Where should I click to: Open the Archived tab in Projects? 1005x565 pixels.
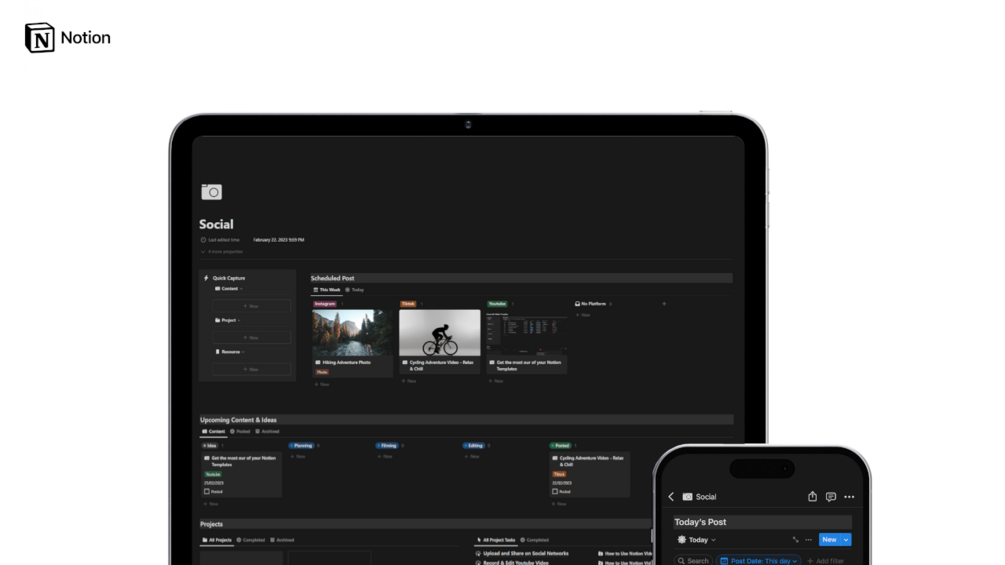(282, 540)
